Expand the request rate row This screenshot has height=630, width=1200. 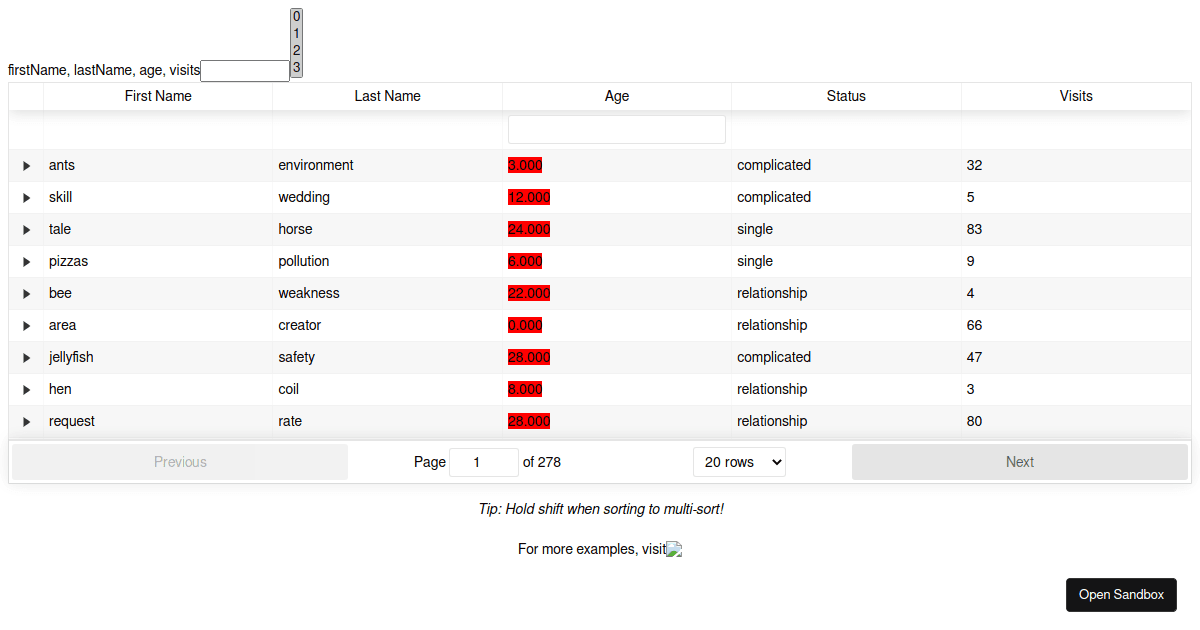pyautogui.click(x=27, y=422)
